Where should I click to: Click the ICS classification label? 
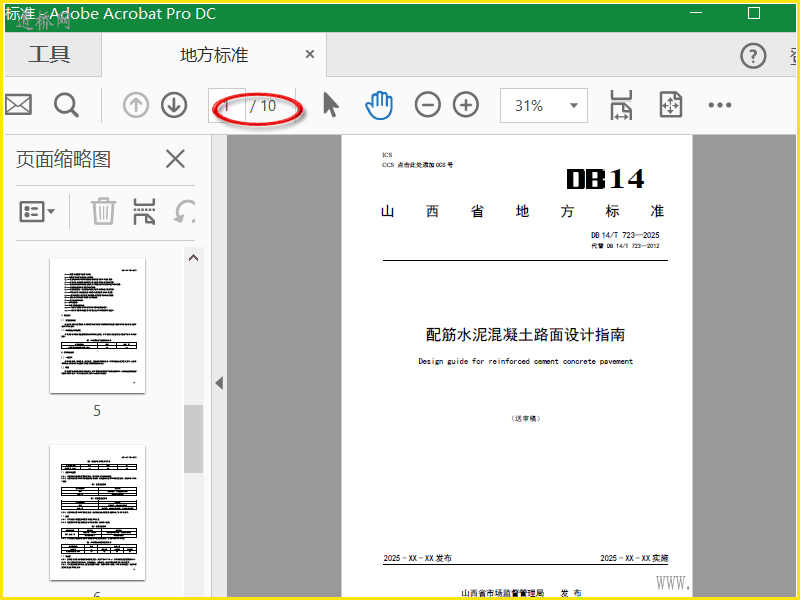pos(387,155)
